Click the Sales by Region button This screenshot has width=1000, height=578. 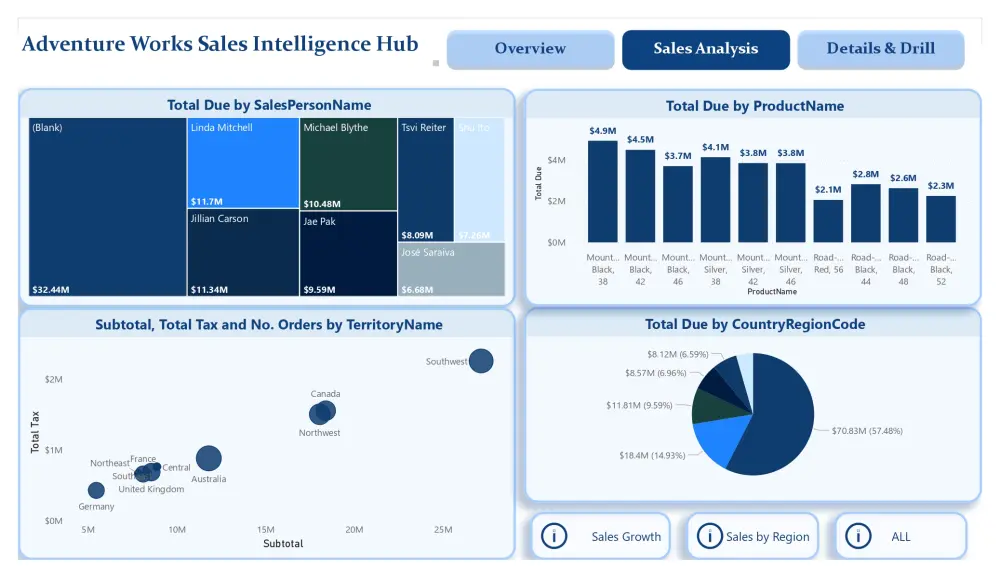coord(753,537)
